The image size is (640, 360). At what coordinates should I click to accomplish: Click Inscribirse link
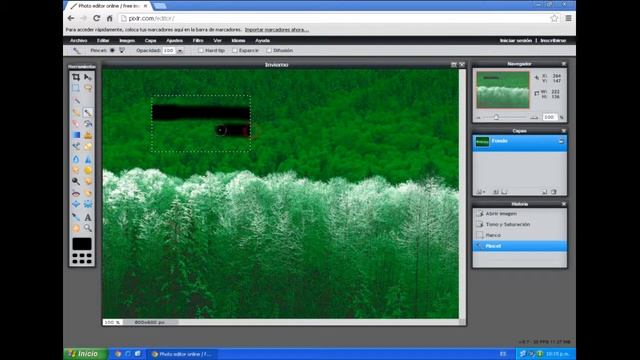[553, 40]
